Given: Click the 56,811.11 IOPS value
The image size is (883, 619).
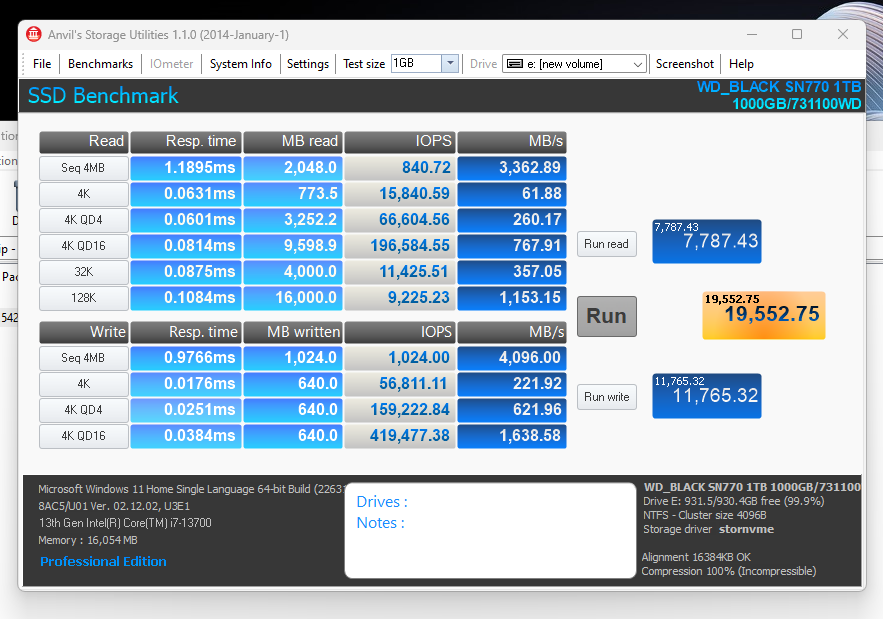Looking at the screenshot, I should (399, 384).
